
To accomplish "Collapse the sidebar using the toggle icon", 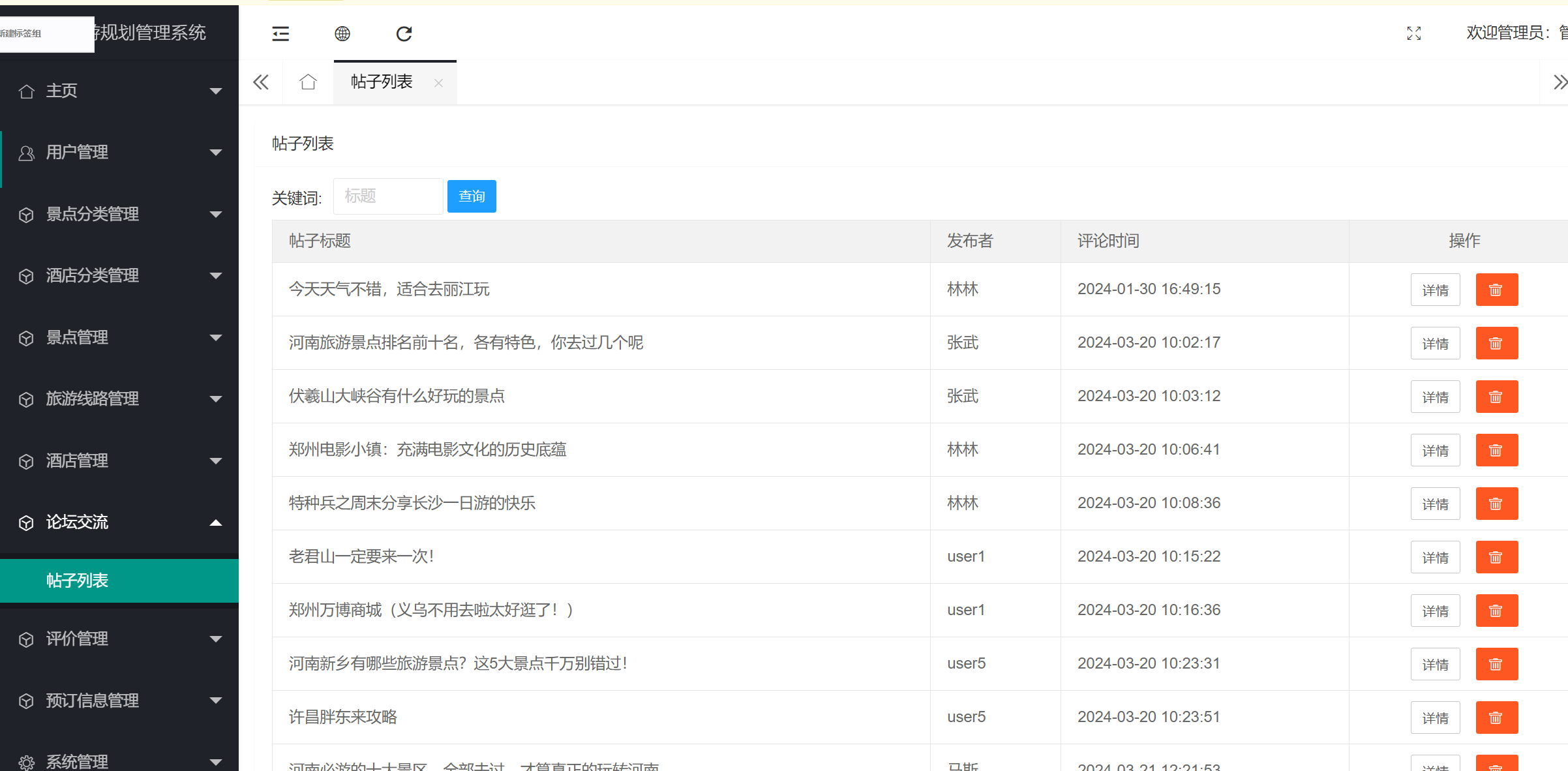I will tap(280, 33).
